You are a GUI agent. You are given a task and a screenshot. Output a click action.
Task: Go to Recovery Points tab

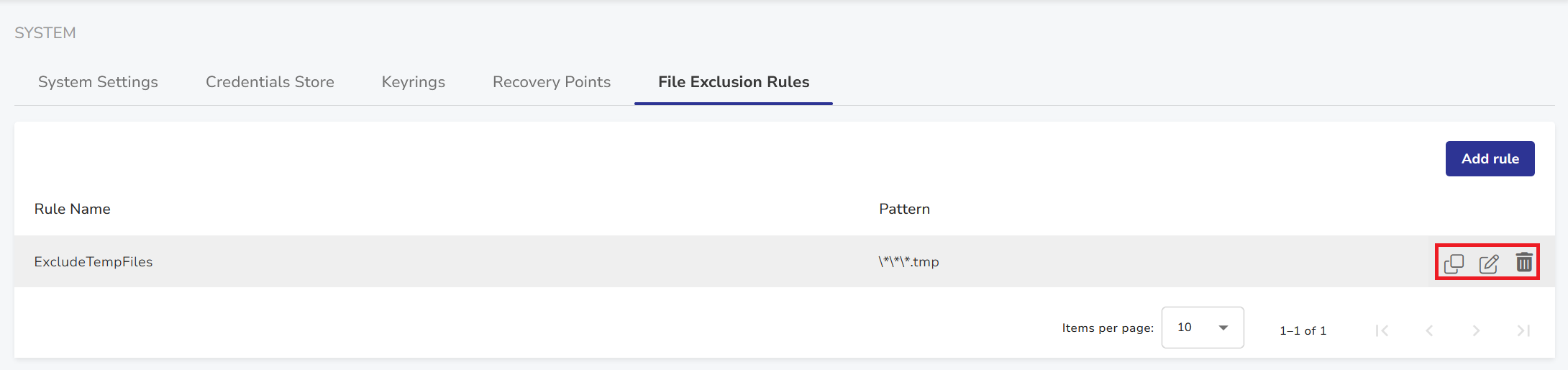551,82
